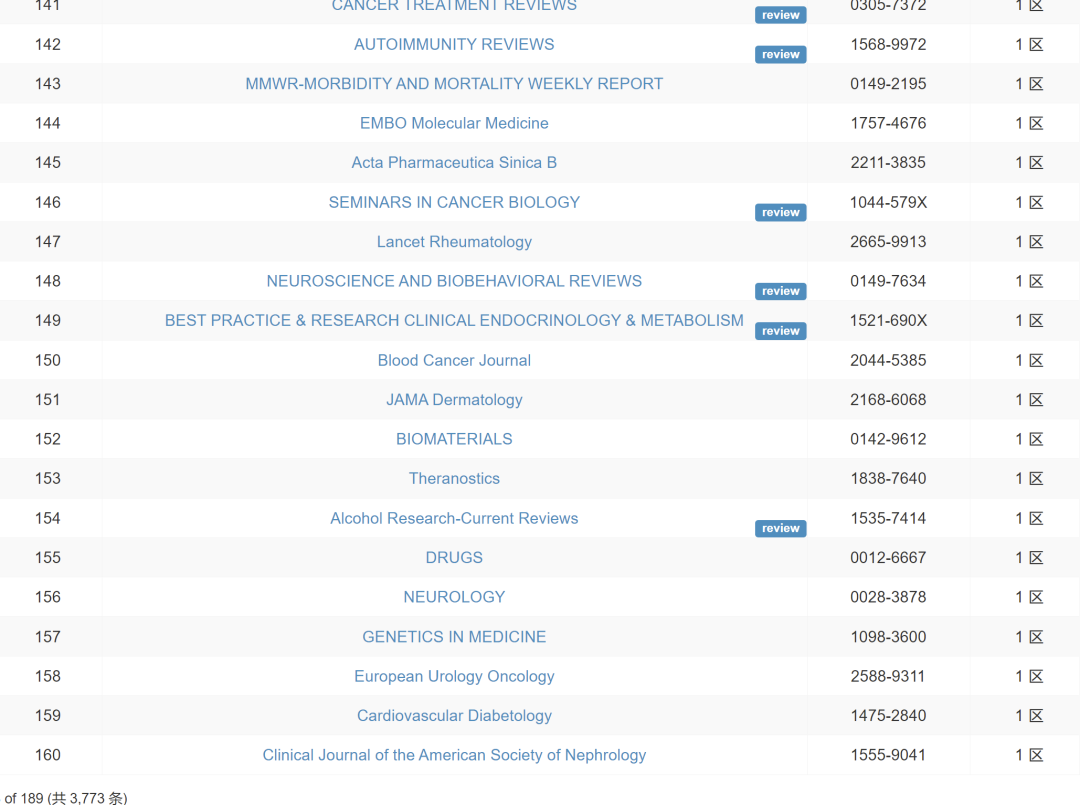
Task: Select ISSN 2211-3835 cell
Action: (x=888, y=163)
